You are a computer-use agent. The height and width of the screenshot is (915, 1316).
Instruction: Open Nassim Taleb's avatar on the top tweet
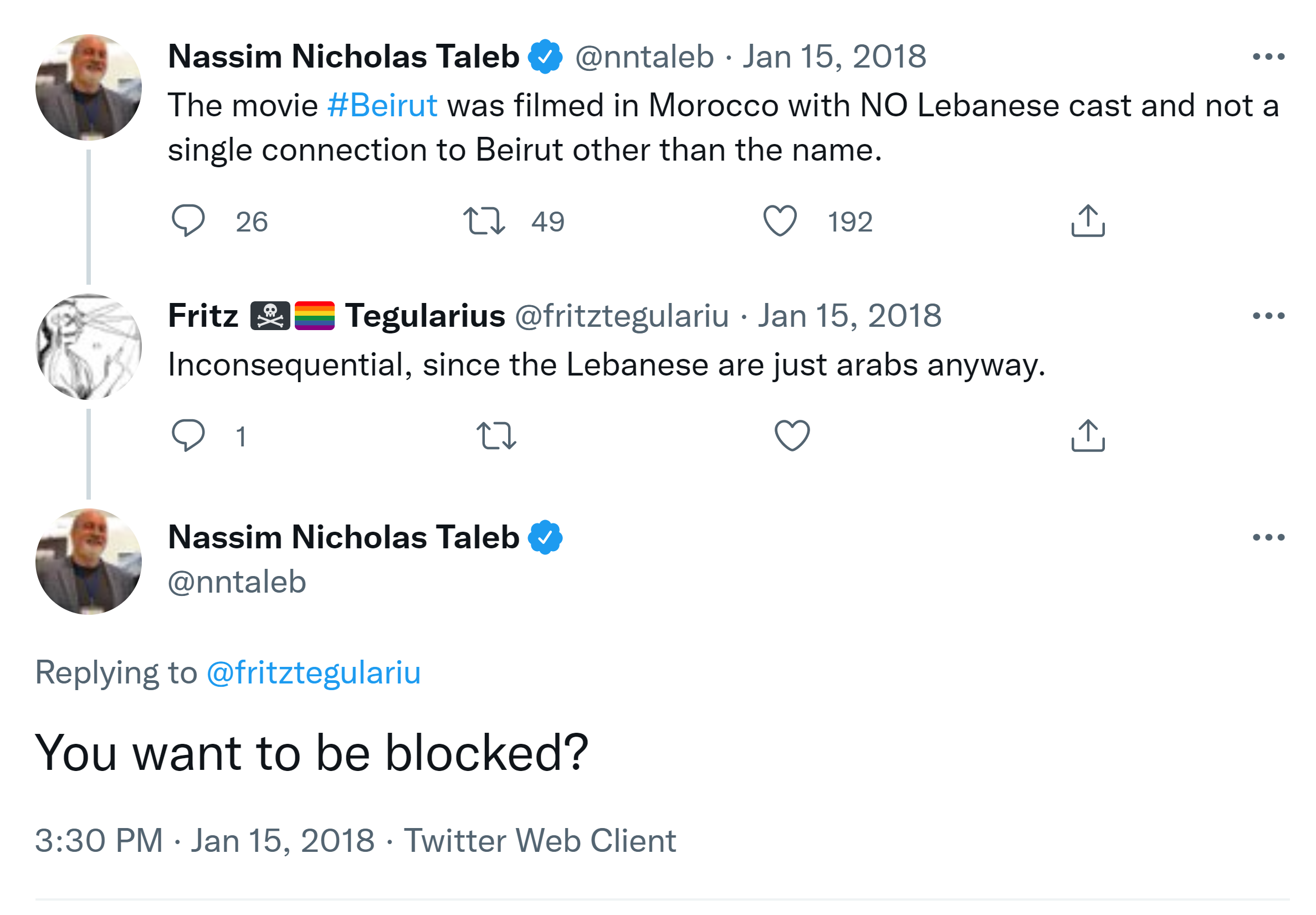coord(88,88)
